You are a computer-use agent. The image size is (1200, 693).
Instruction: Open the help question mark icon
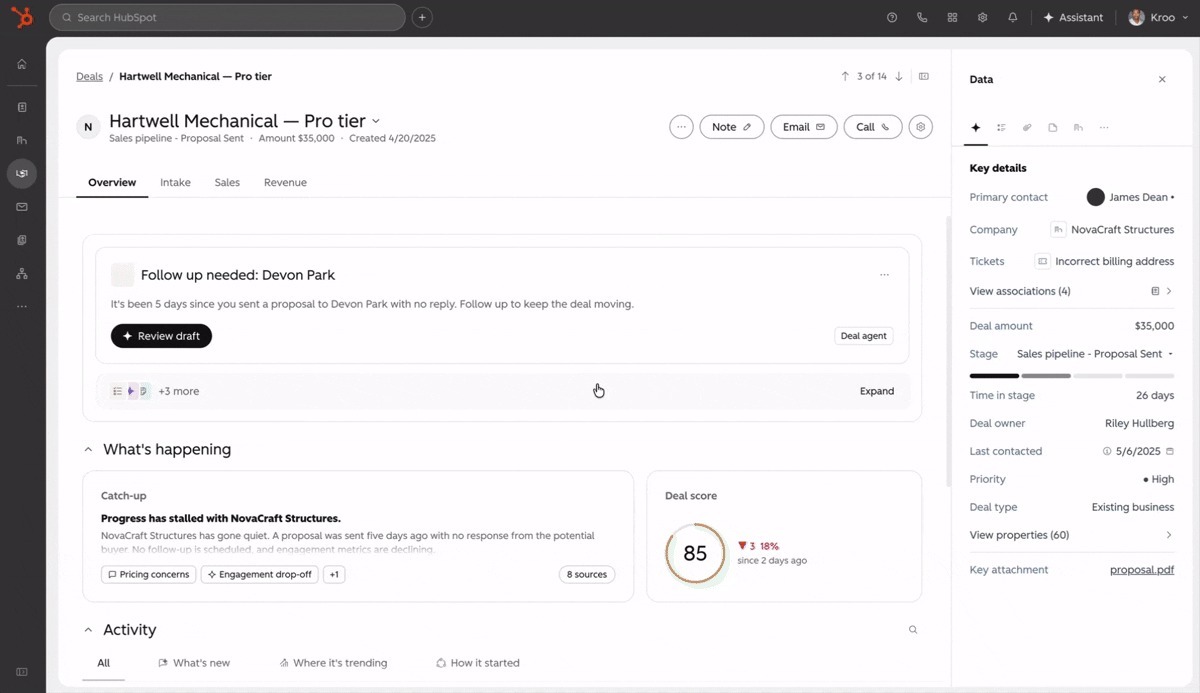pyautogui.click(x=892, y=17)
